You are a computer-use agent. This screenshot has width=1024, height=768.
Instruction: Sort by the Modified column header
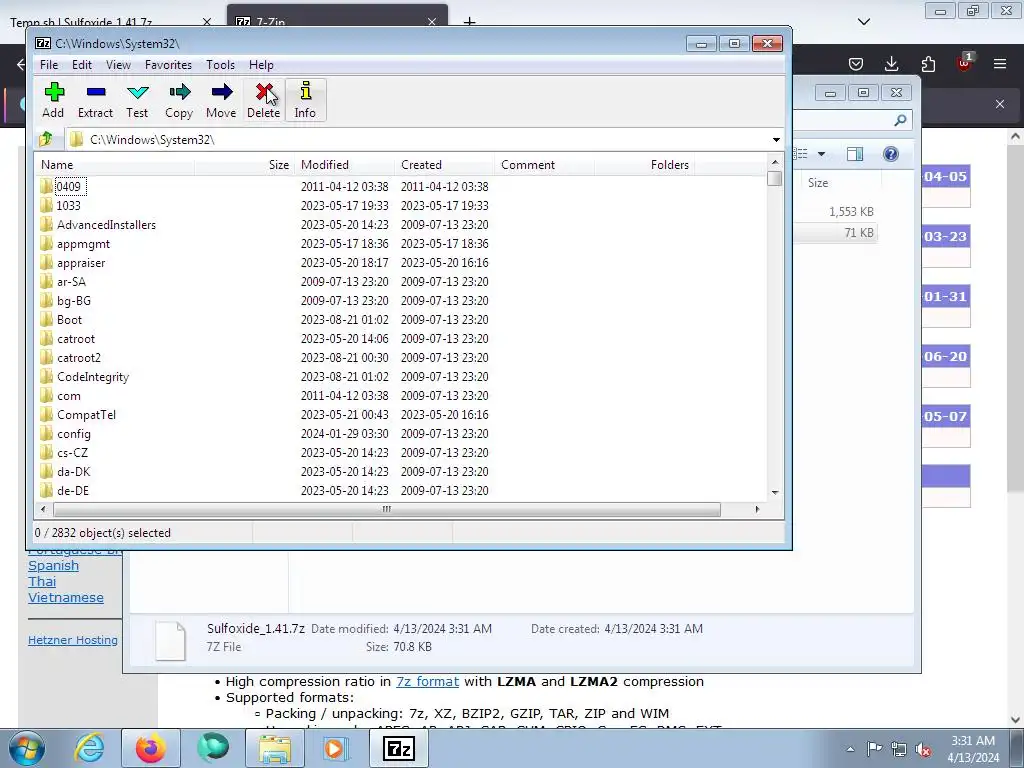345,165
